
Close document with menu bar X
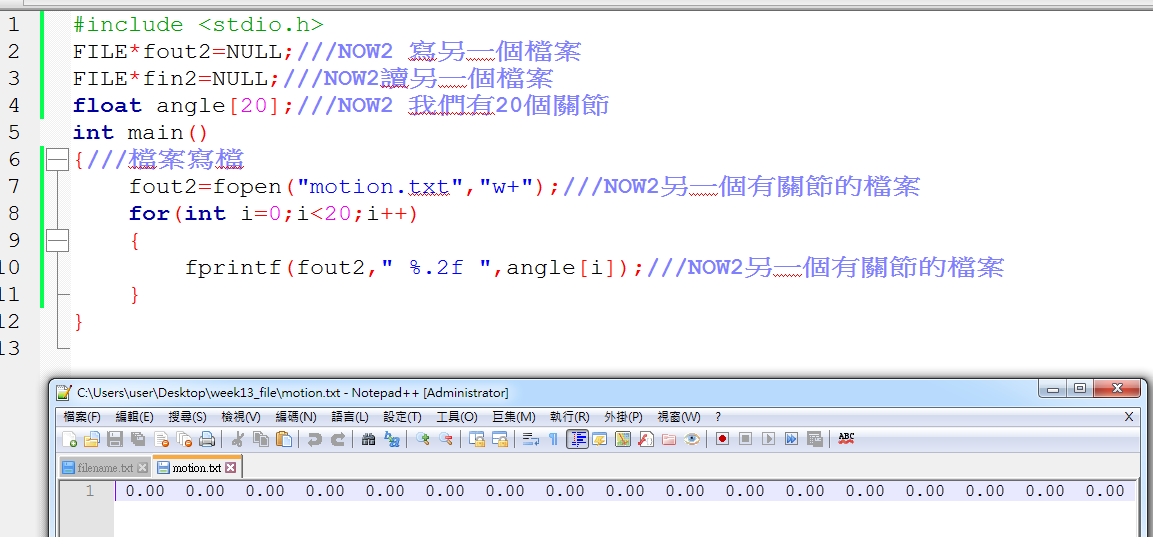(1129, 417)
